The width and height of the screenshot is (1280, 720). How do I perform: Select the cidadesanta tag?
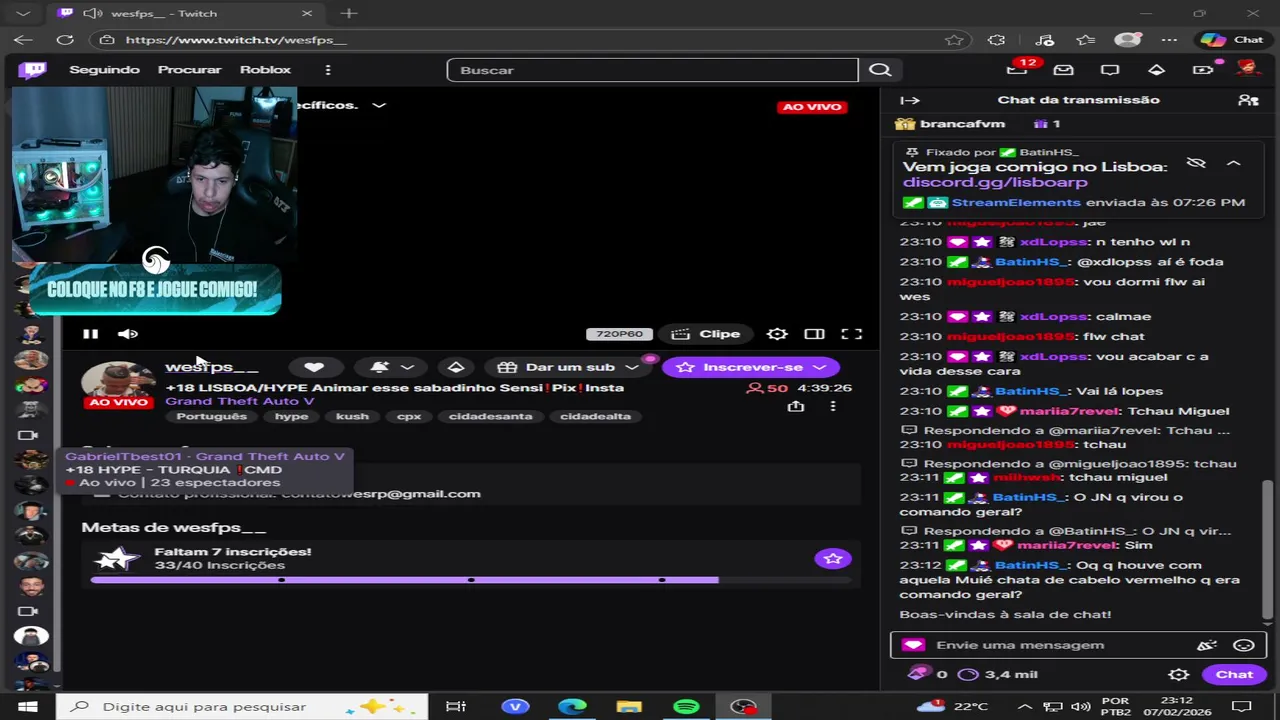(490, 416)
